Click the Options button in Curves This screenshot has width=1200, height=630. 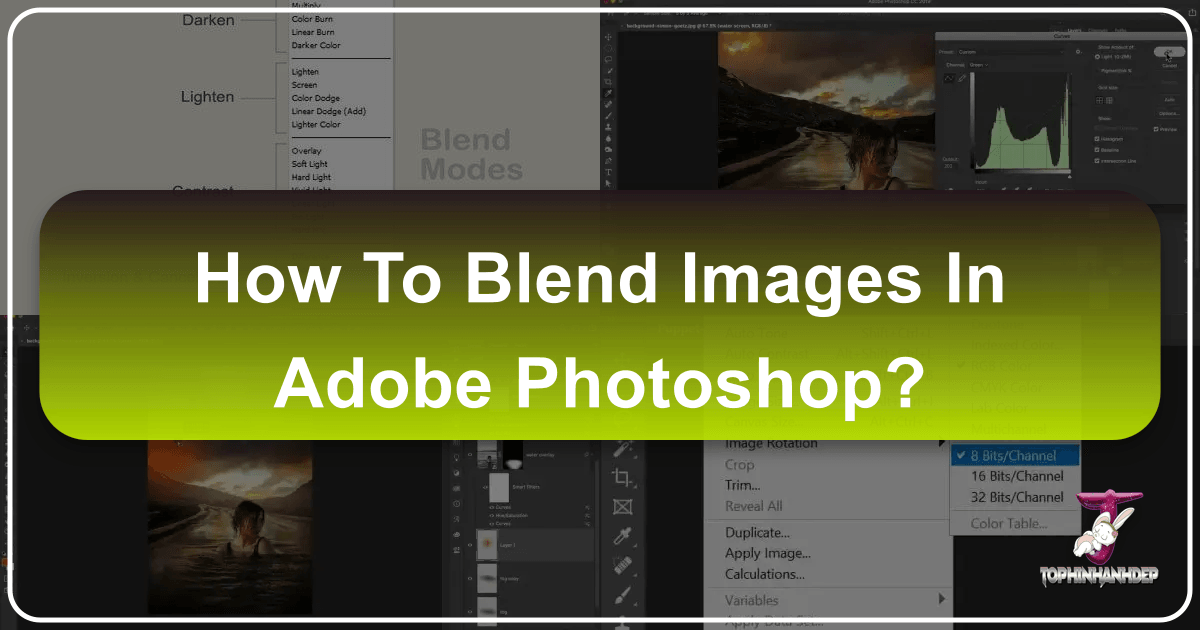tap(1167, 113)
